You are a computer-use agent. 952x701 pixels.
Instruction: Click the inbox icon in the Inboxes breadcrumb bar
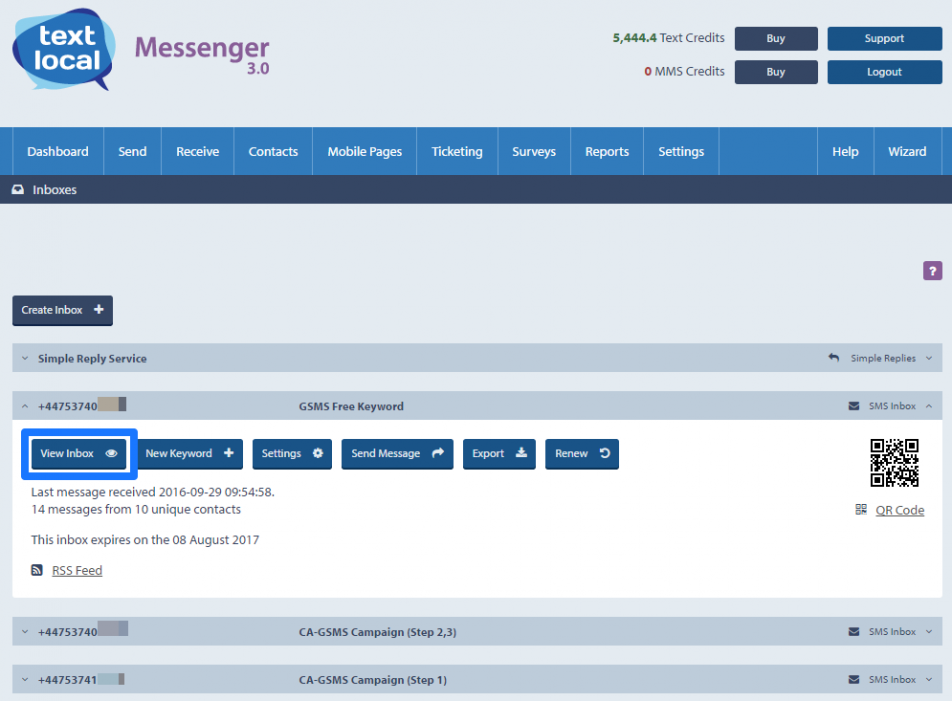(16, 189)
